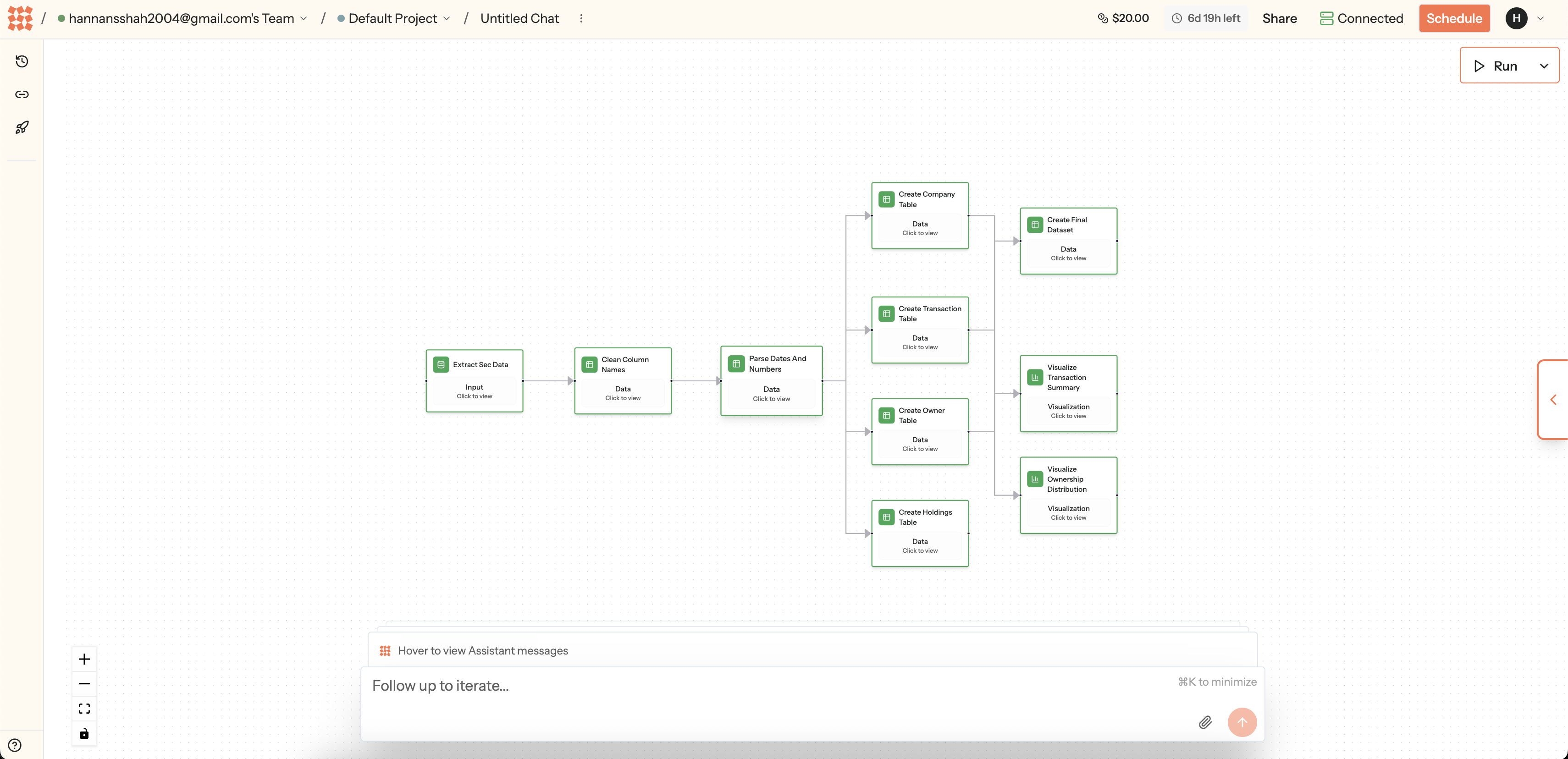Open the three-dot menu beside Untitled Chat
This screenshot has height=759, width=1568.
pos(581,18)
